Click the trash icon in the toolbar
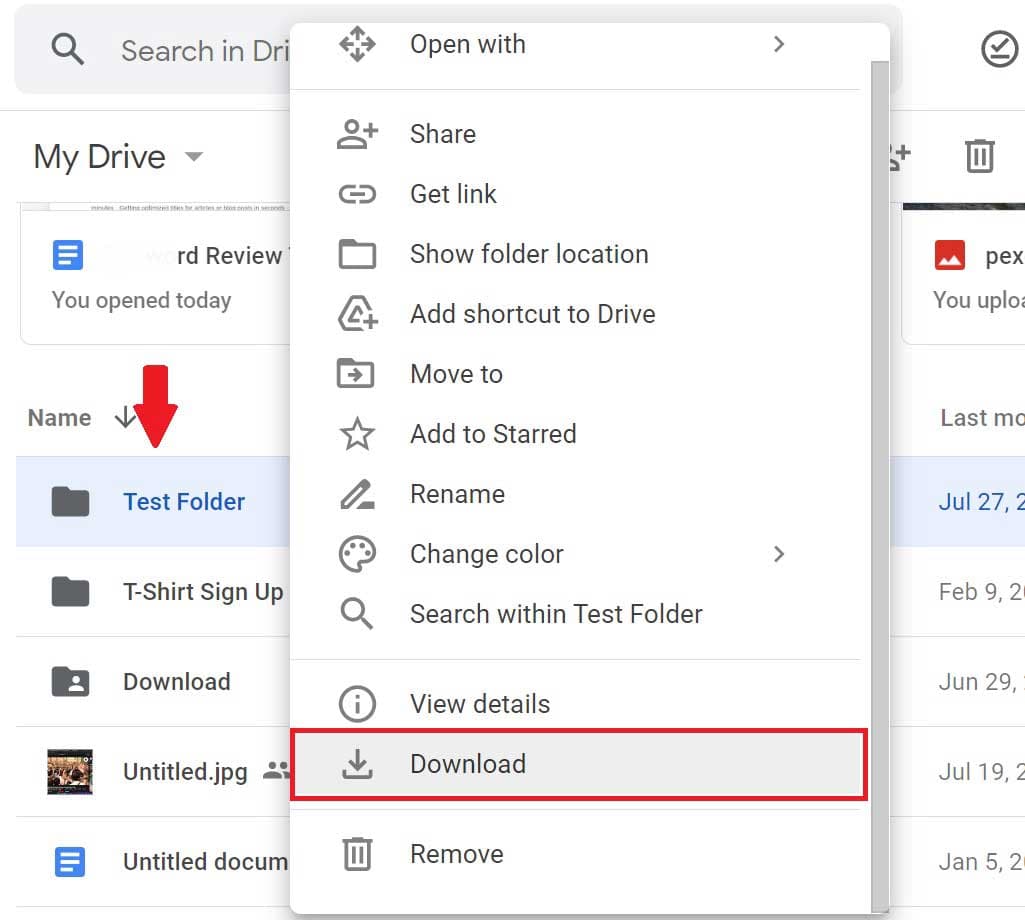1025x920 pixels. [978, 157]
